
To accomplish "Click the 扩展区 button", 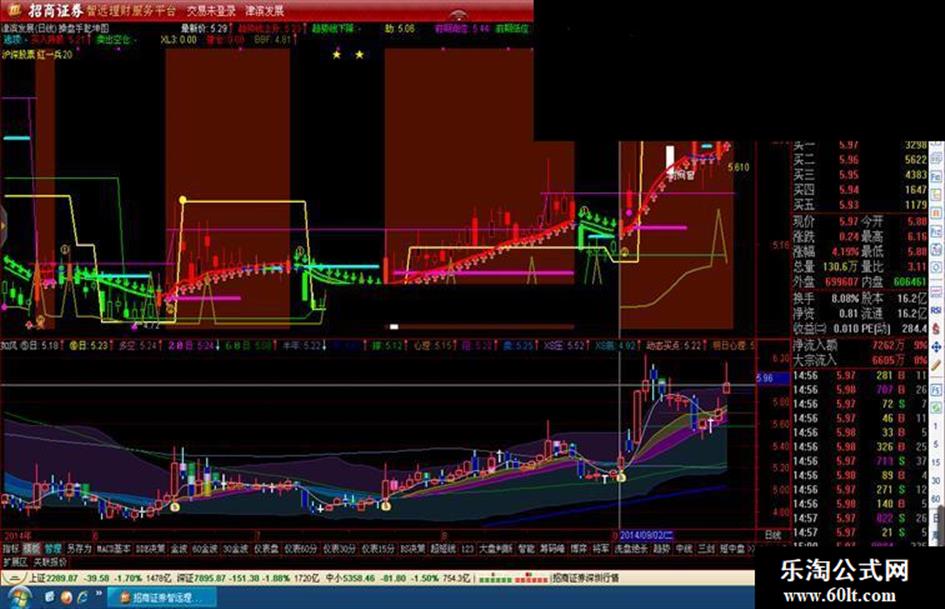I will pyautogui.click(x=15, y=562).
